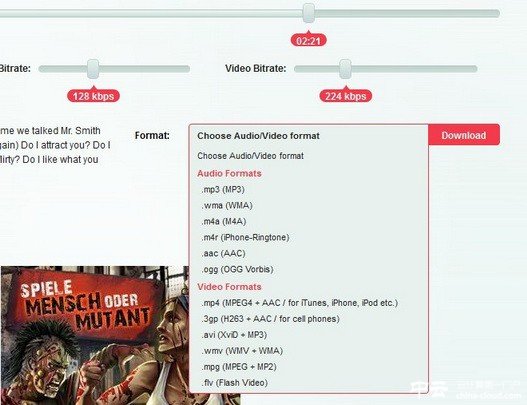Viewport: 527px width, 405px height.
Task: Click the Video Bitrate slider handle
Action: click(x=345, y=69)
